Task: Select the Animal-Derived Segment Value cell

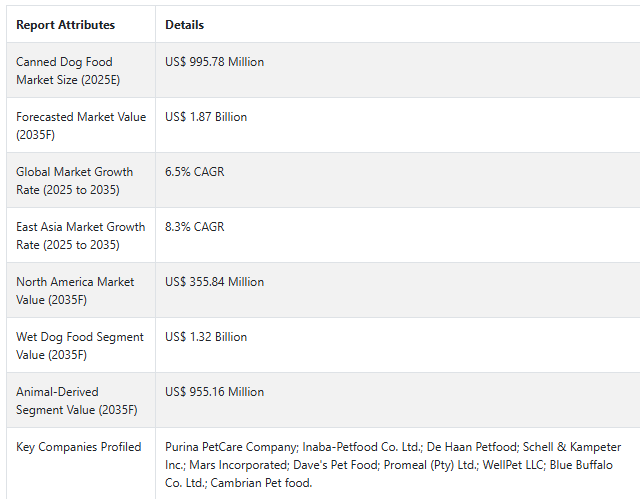Action: (x=76, y=401)
